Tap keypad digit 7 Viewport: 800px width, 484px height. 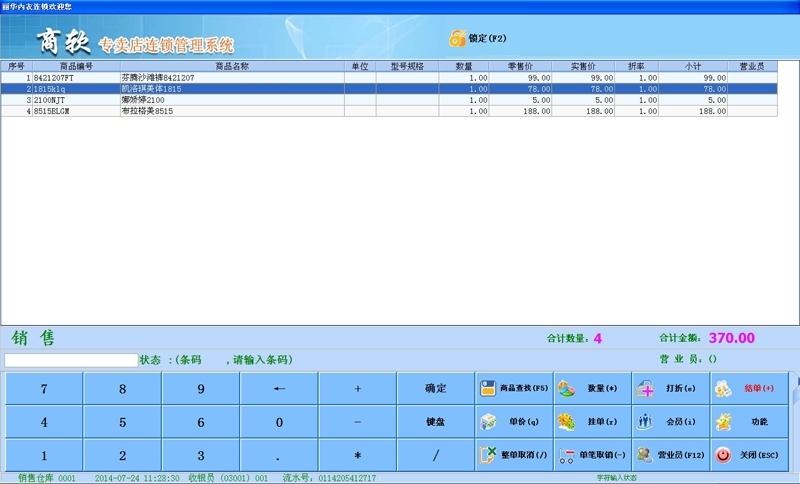pos(44,389)
